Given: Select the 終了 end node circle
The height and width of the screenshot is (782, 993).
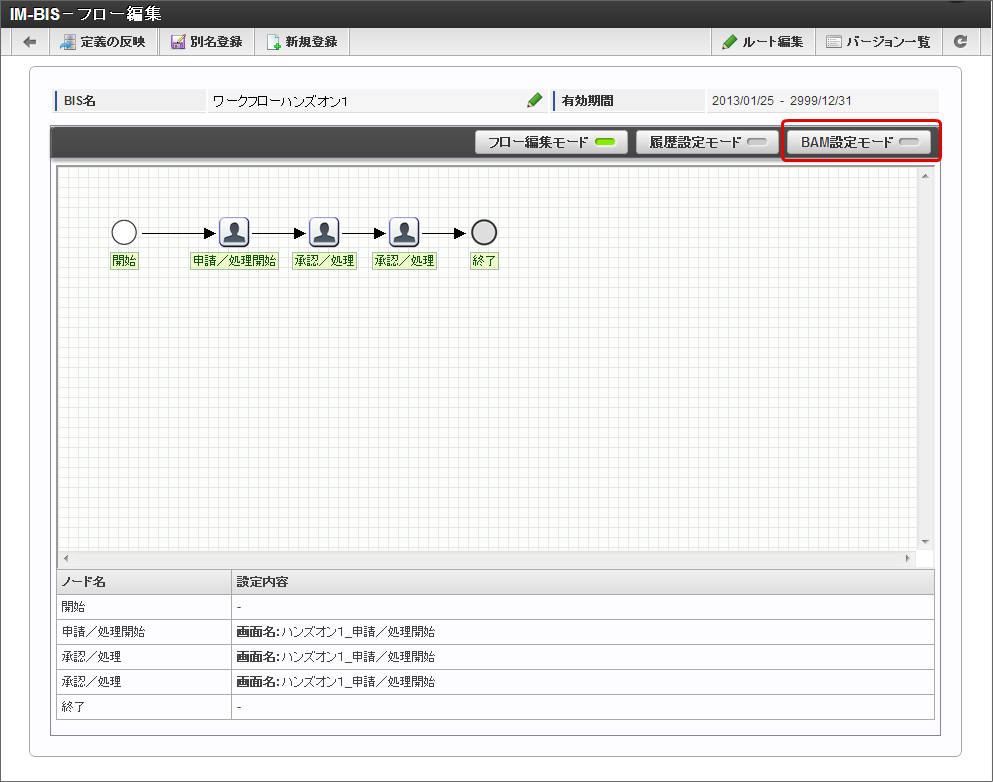Looking at the screenshot, I should [x=484, y=233].
